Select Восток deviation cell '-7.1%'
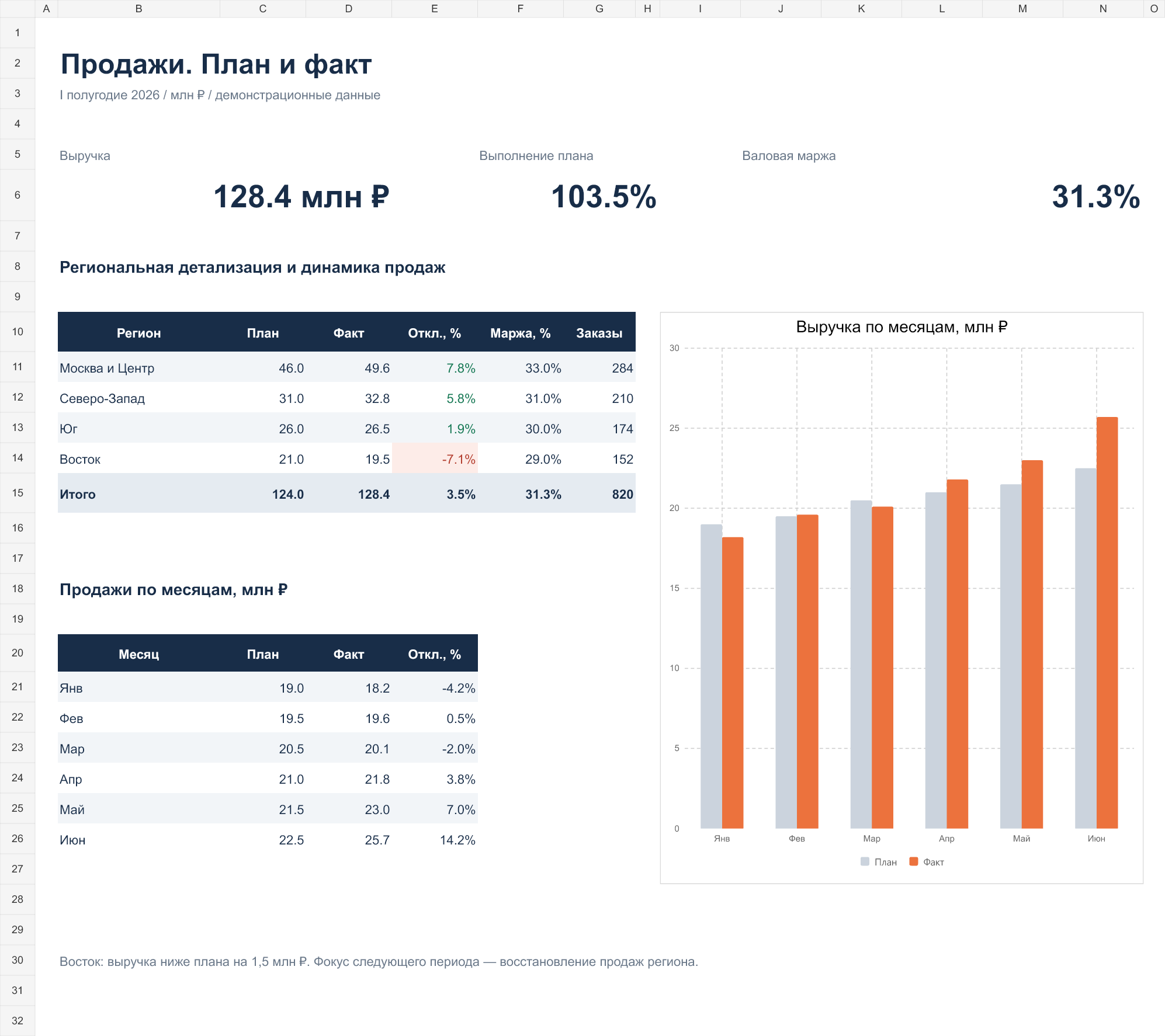The image size is (1165, 1036). pos(435,459)
